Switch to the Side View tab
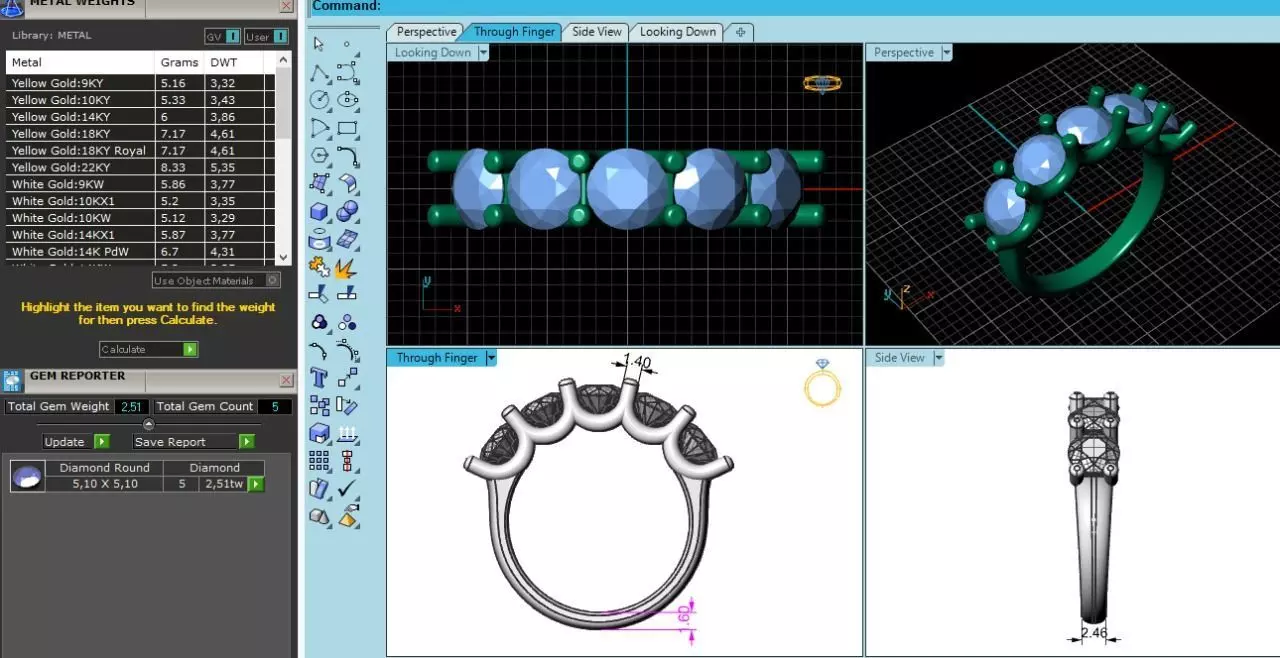1280x658 pixels. coord(596,32)
